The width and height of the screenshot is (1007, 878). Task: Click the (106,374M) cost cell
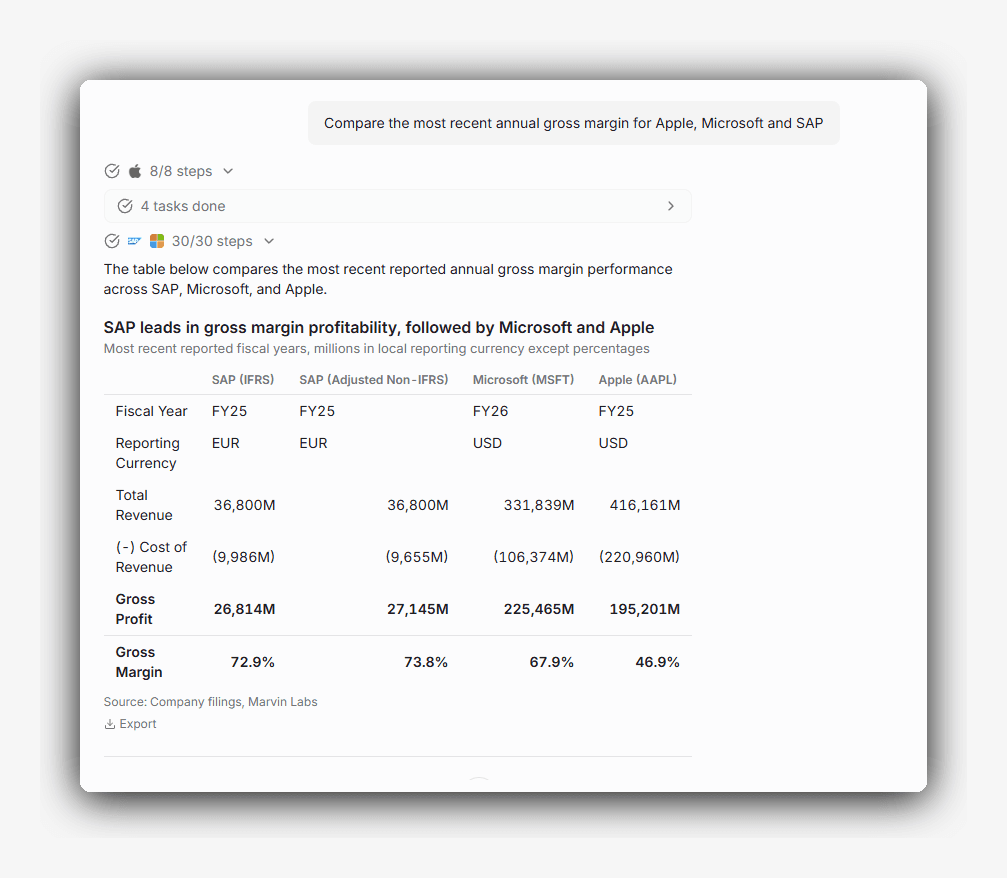coord(534,557)
